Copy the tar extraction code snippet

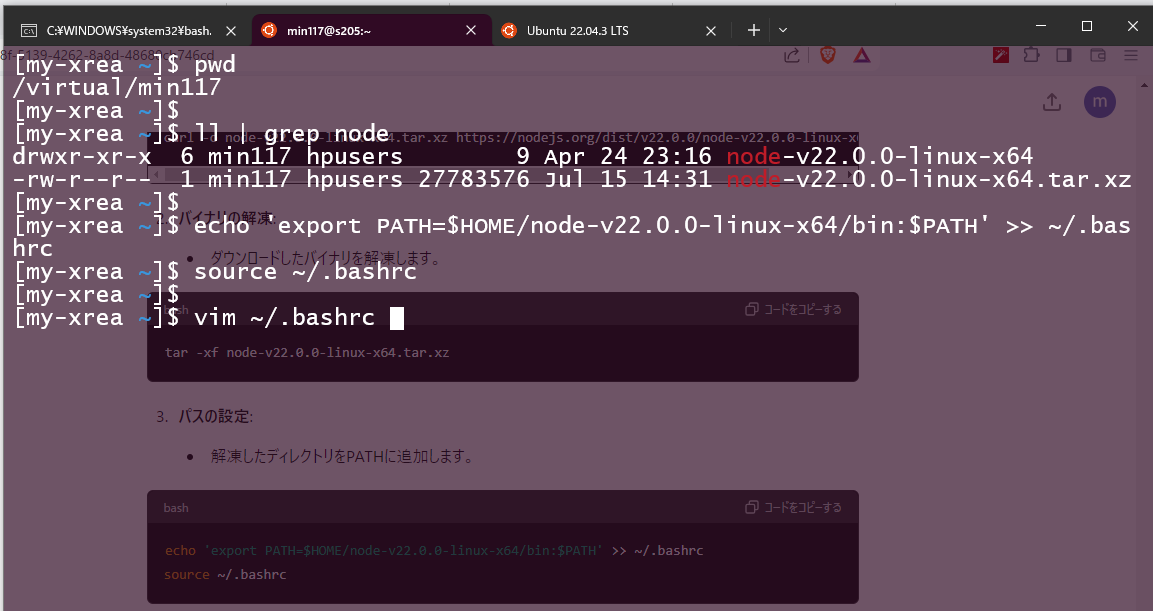click(x=791, y=309)
